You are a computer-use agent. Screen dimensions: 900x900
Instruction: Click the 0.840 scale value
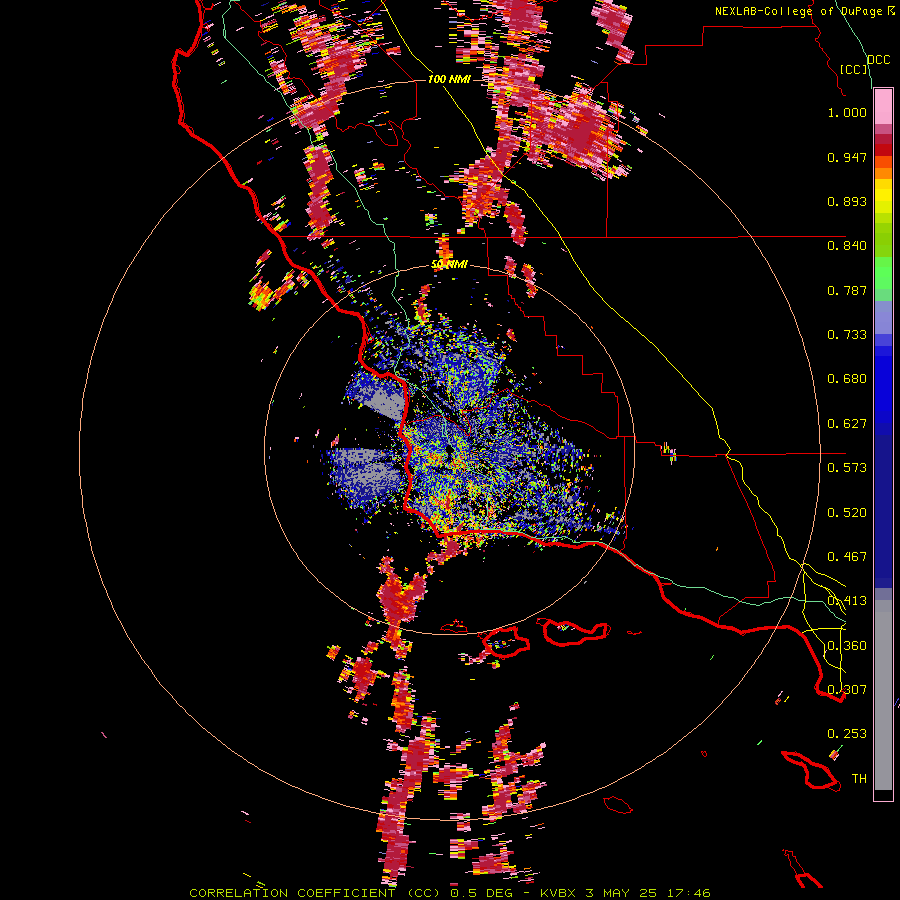tap(847, 246)
